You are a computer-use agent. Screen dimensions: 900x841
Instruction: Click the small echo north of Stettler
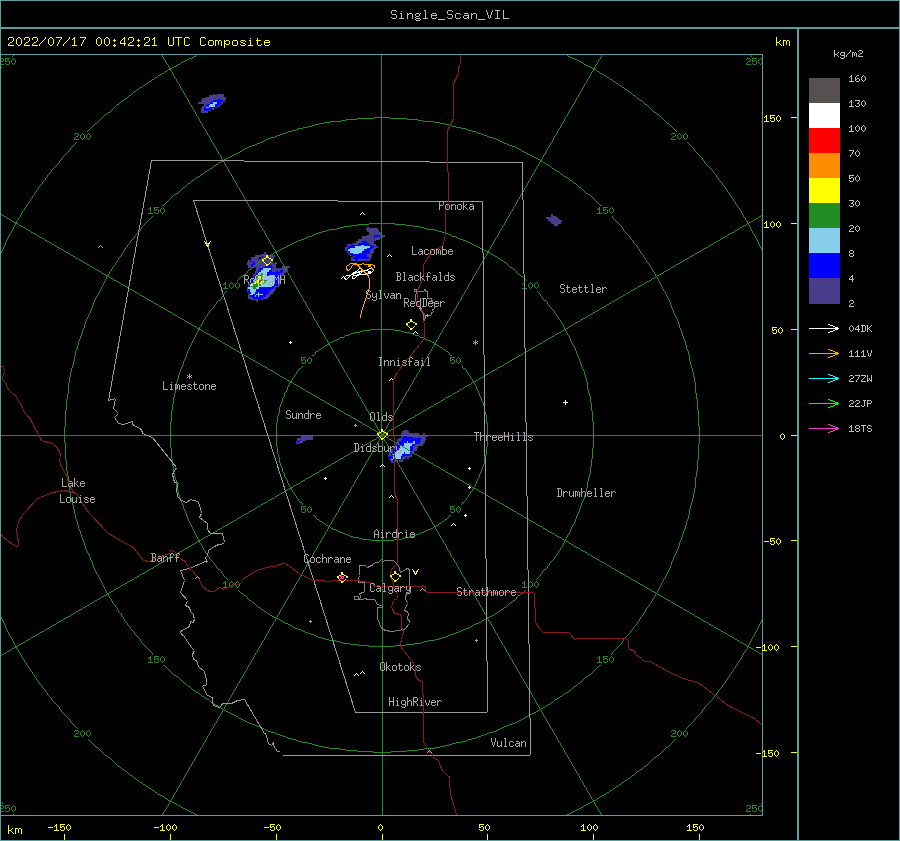(554, 220)
